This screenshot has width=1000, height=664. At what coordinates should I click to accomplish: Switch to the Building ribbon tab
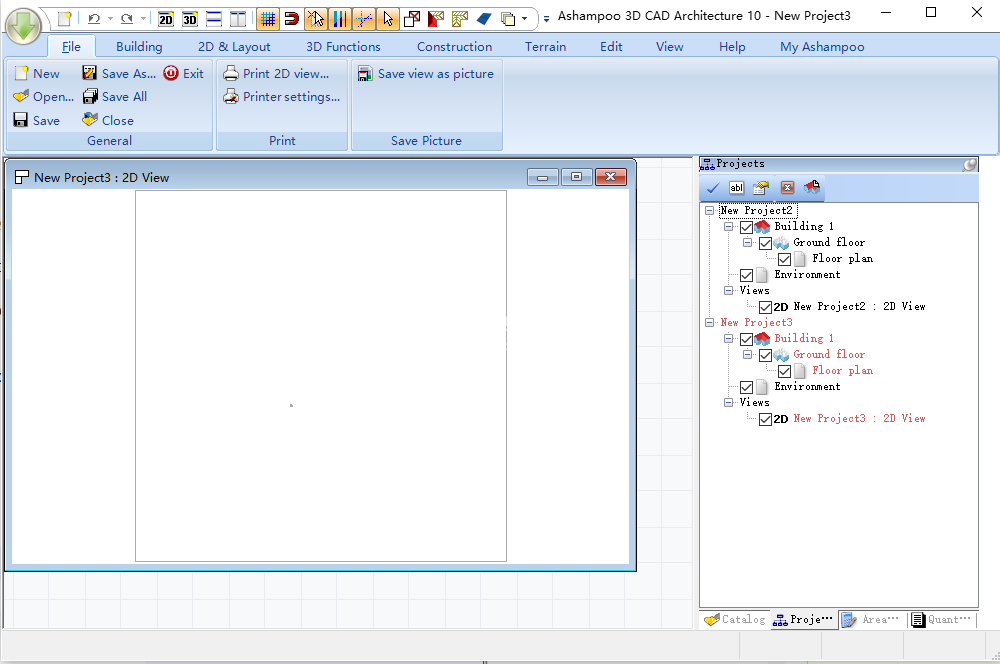(x=139, y=47)
